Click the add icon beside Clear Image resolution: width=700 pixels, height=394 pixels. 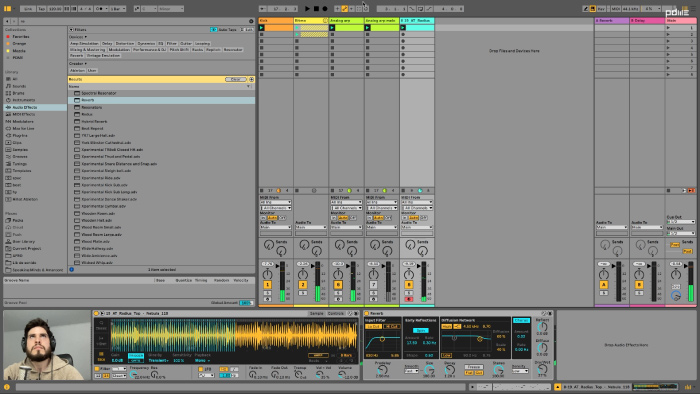click(x=251, y=79)
